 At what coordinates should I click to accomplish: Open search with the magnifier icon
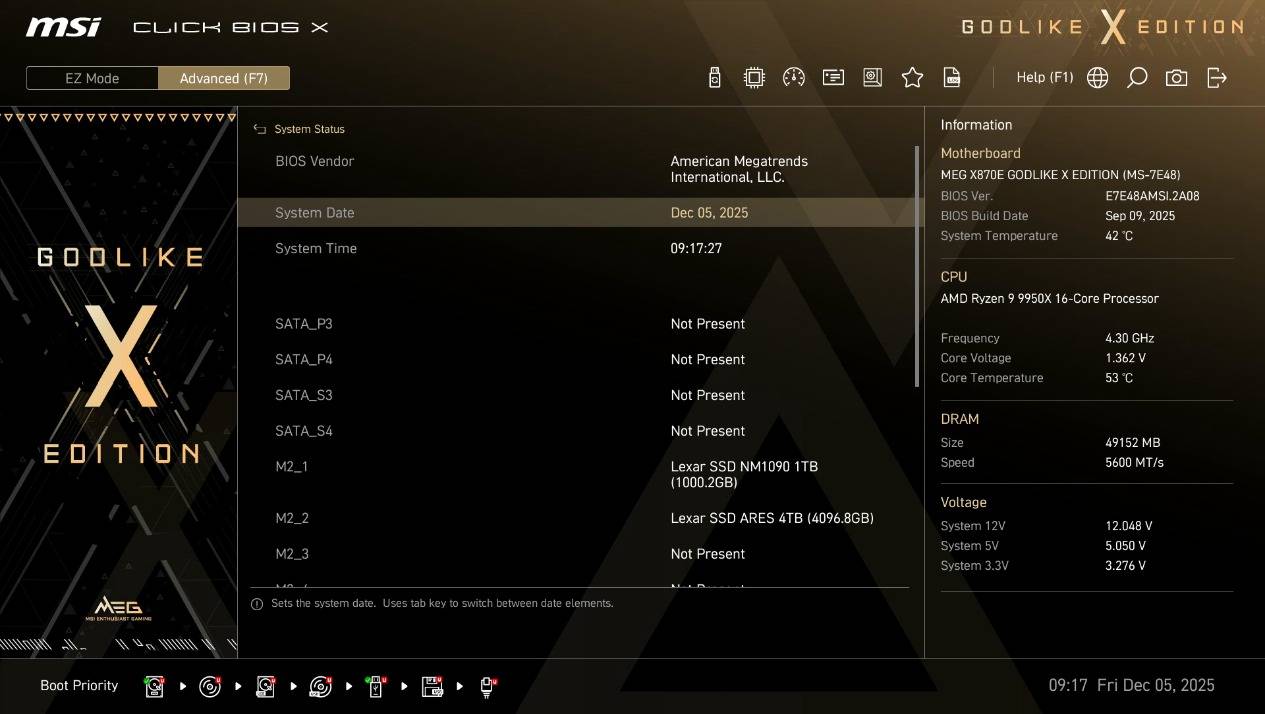pos(1137,78)
